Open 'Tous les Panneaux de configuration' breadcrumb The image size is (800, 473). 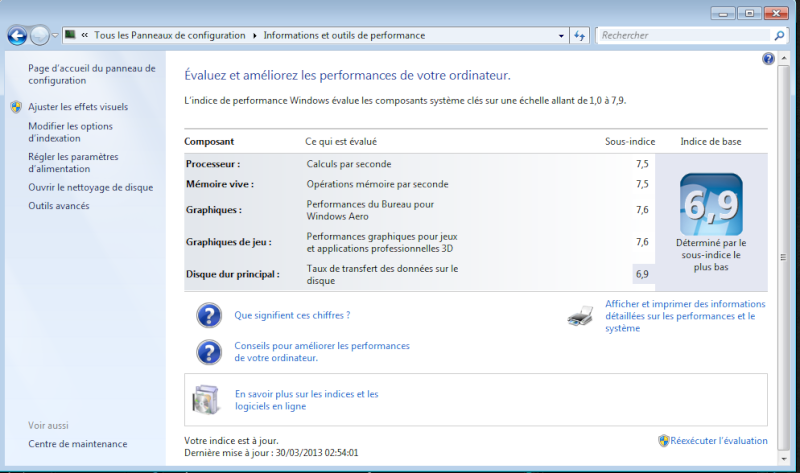tap(169, 35)
